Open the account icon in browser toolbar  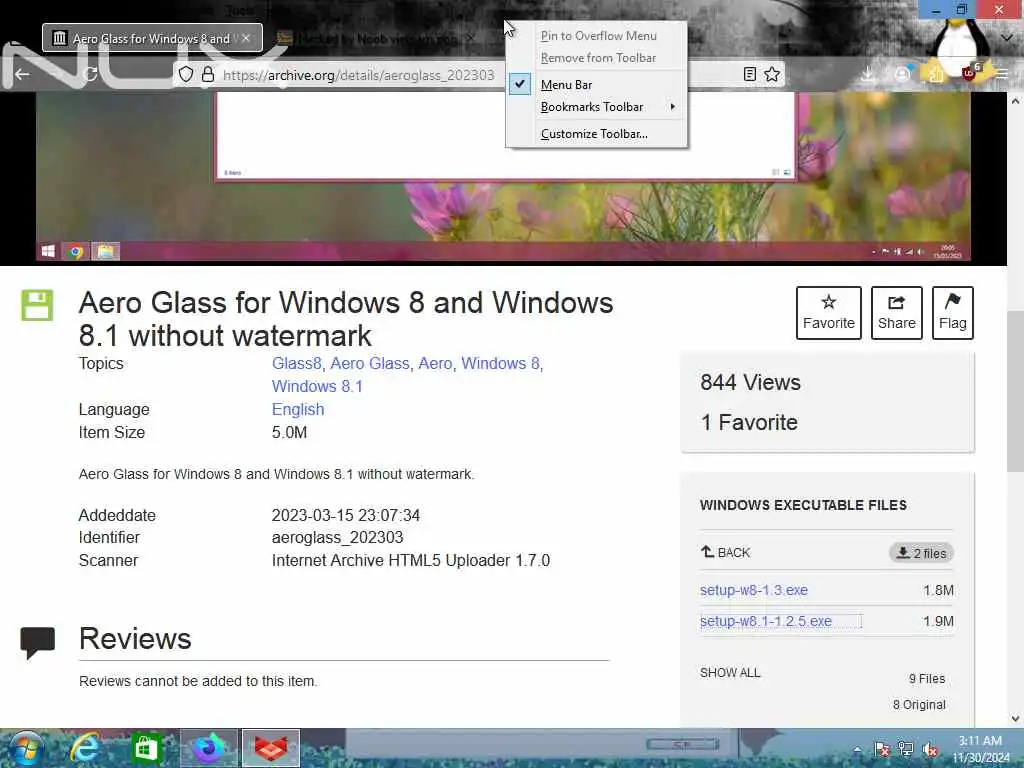click(x=902, y=74)
